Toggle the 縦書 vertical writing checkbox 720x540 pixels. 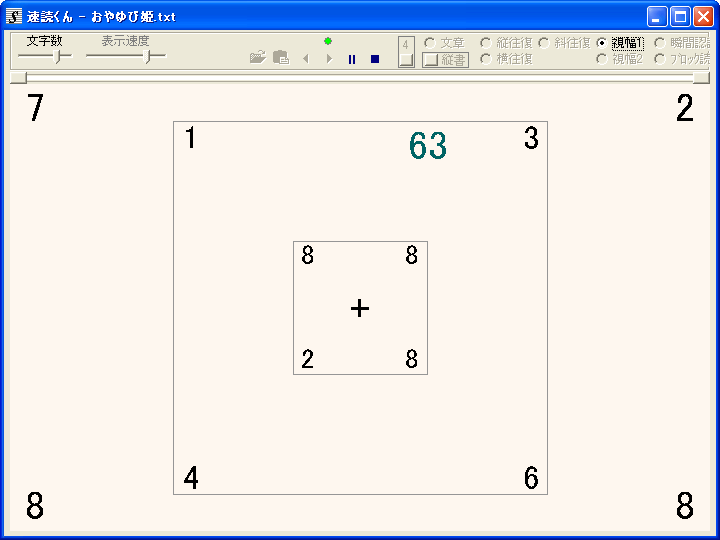point(445,60)
